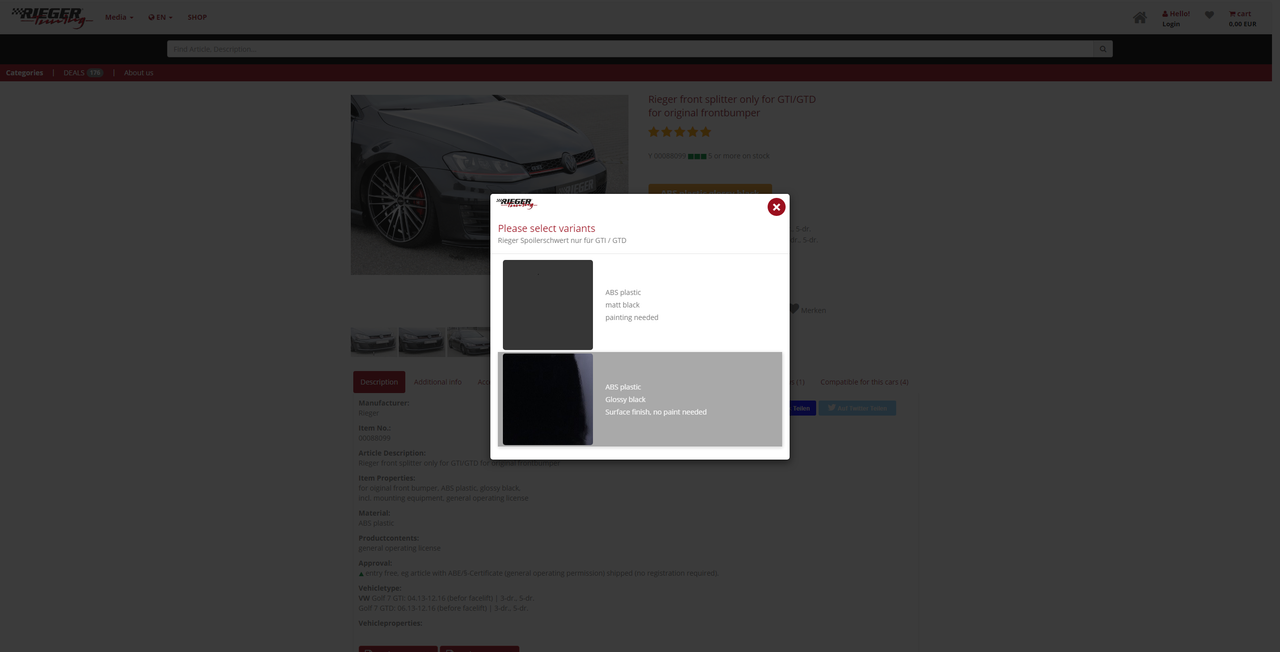Choose the "Surface finish, no paint needed" variant

point(640,399)
